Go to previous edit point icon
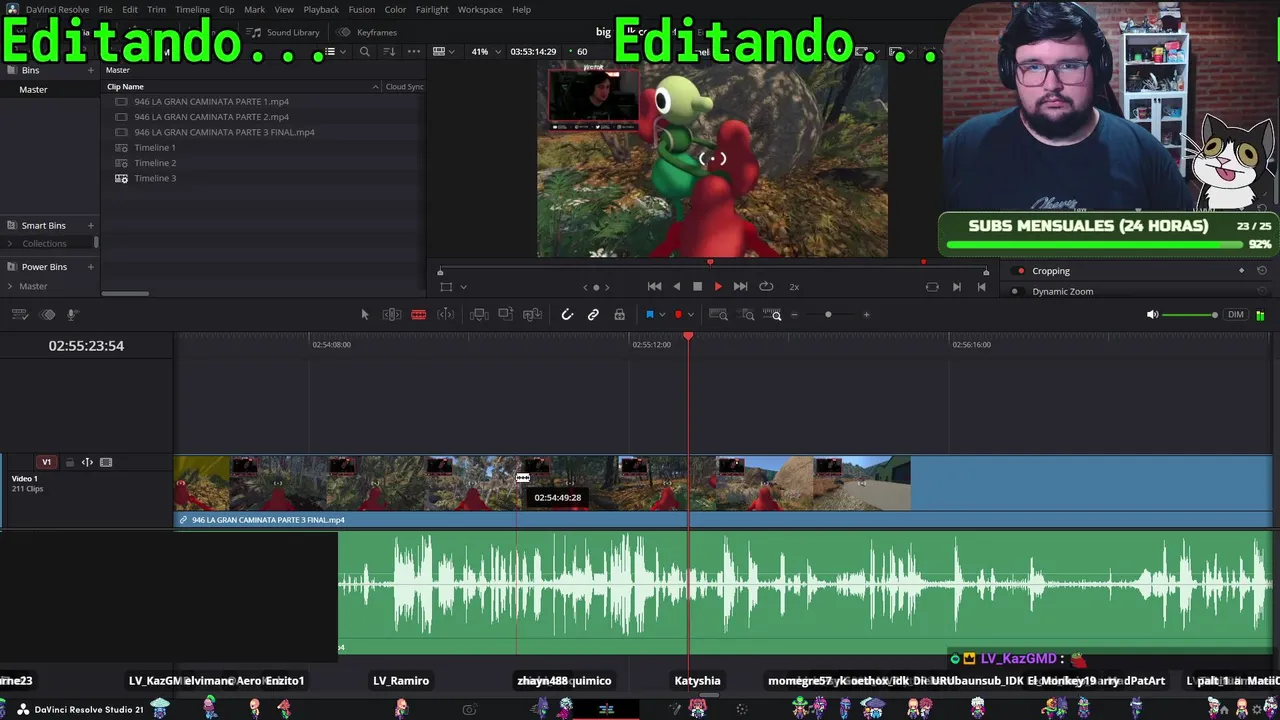The image size is (1280, 720). point(981,287)
